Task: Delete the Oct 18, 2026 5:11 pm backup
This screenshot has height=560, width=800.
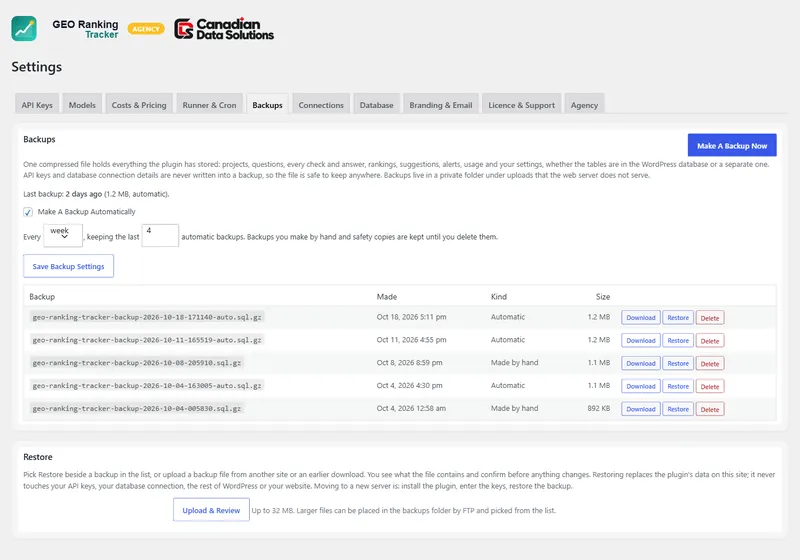Action: click(x=710, y=318)
